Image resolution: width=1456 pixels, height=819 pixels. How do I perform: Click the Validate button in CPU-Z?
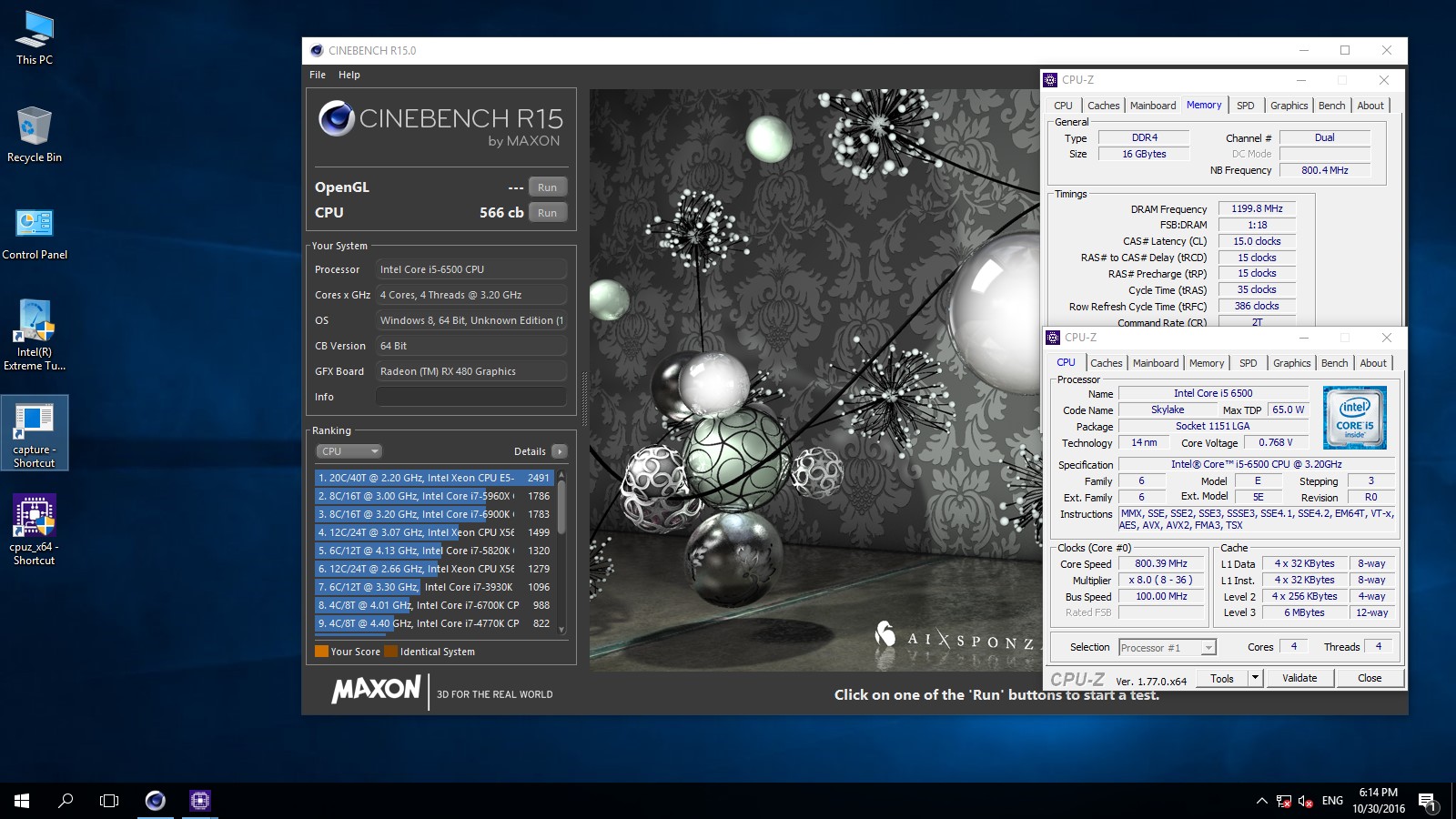(1299, 679)
